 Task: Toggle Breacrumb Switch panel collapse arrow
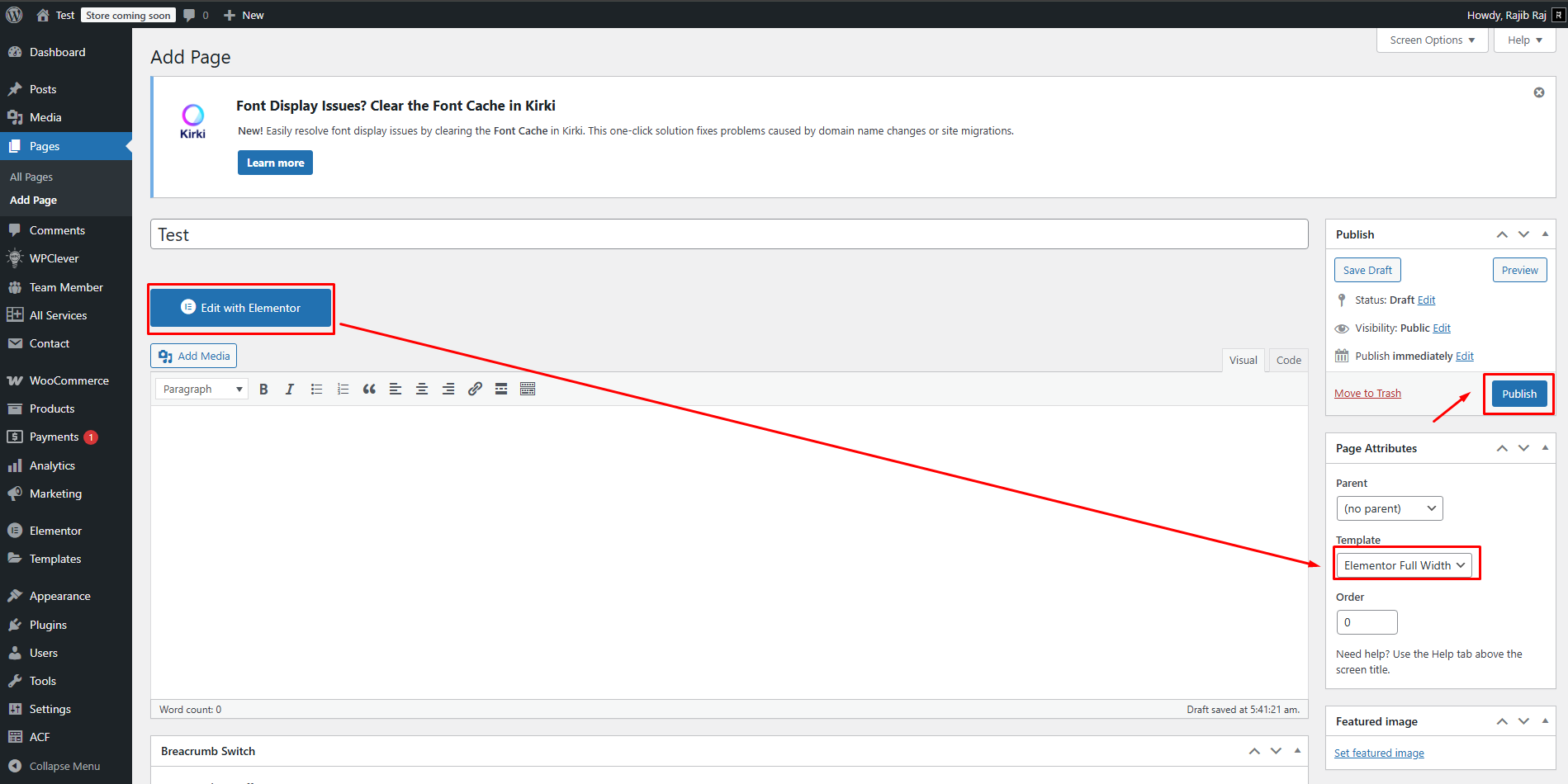[x=1297, y=751]
